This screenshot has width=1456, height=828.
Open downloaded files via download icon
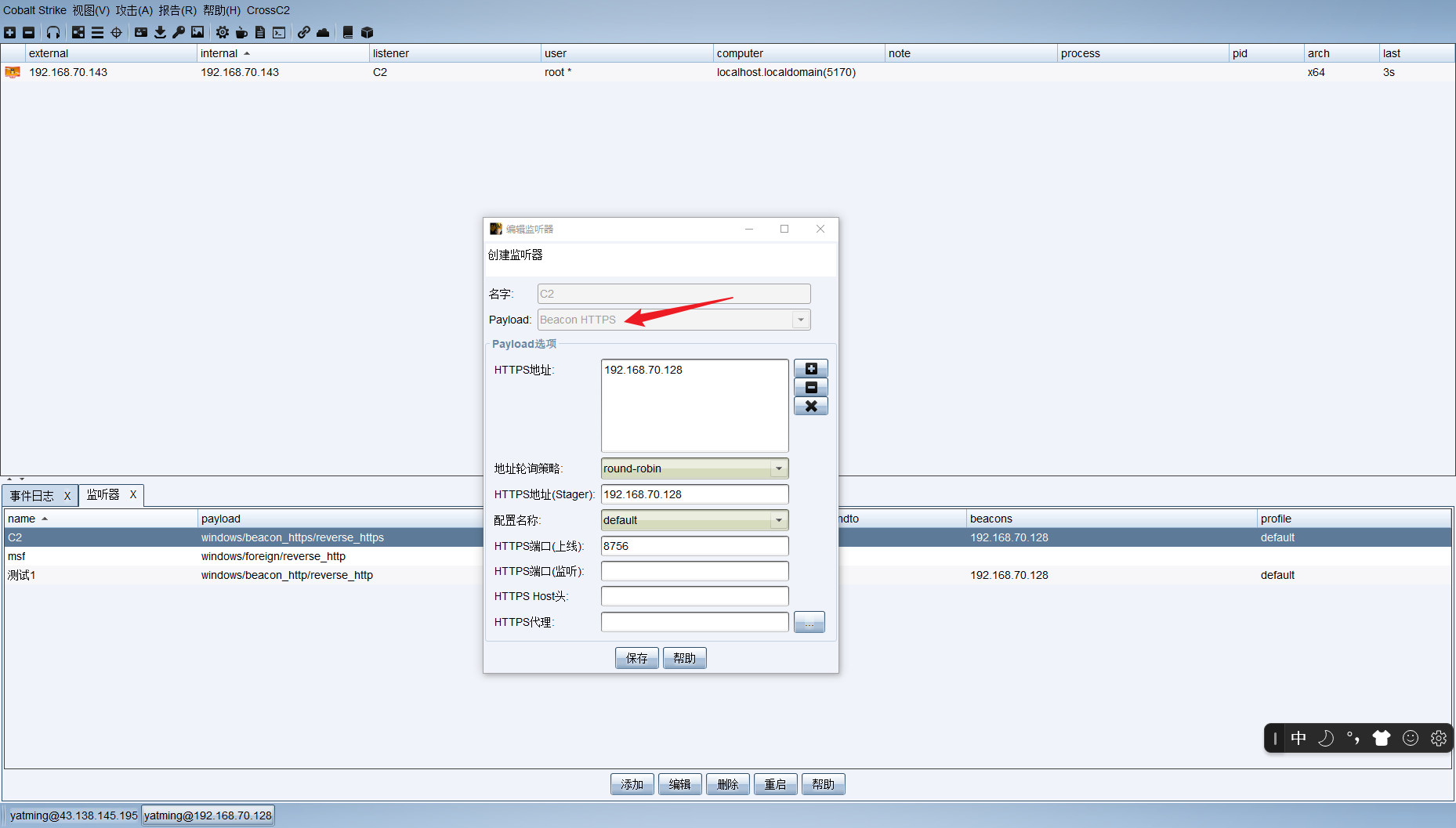[160, 32]
